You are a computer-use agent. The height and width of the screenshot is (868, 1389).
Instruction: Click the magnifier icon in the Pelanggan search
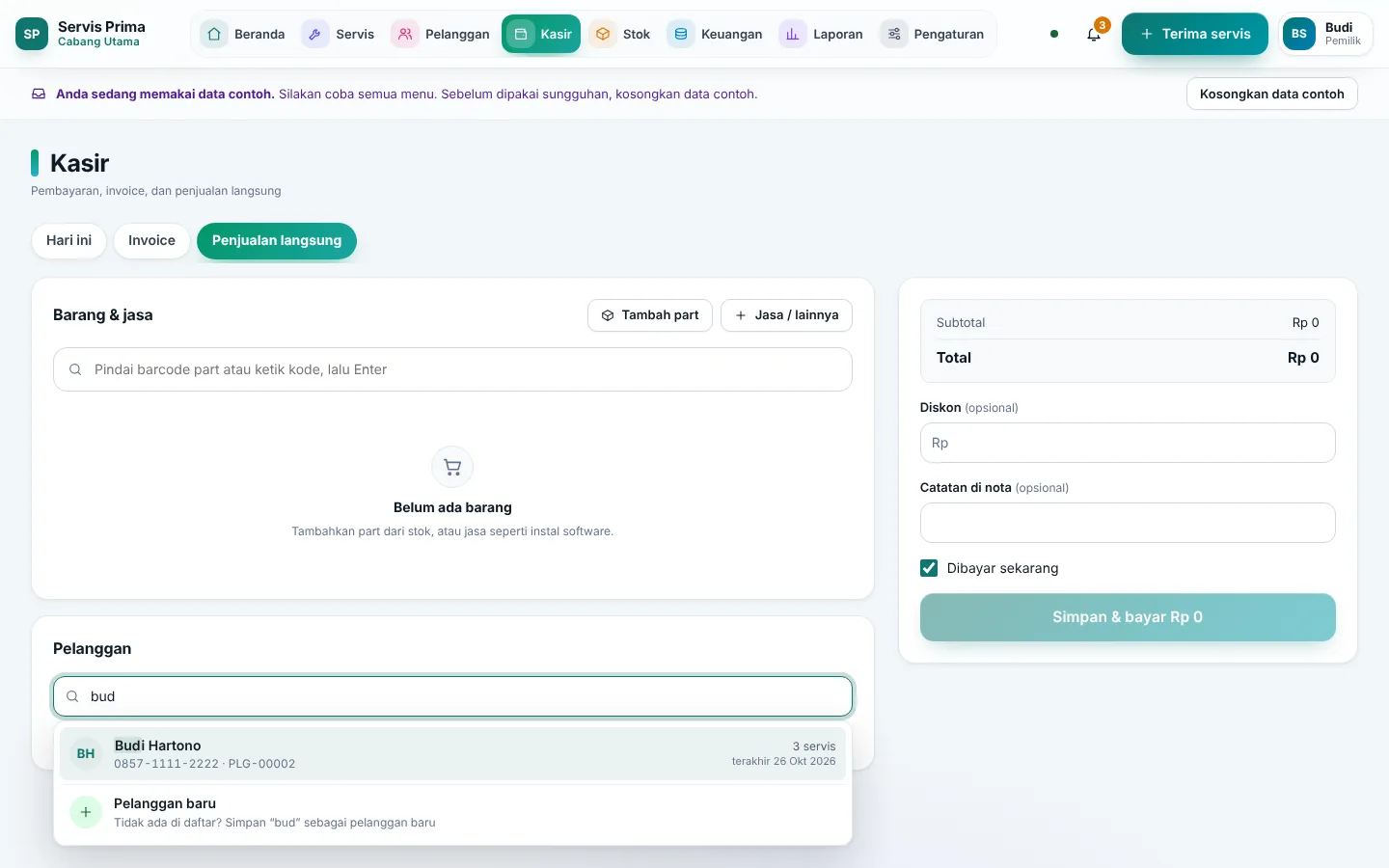[x=72, y=696]
